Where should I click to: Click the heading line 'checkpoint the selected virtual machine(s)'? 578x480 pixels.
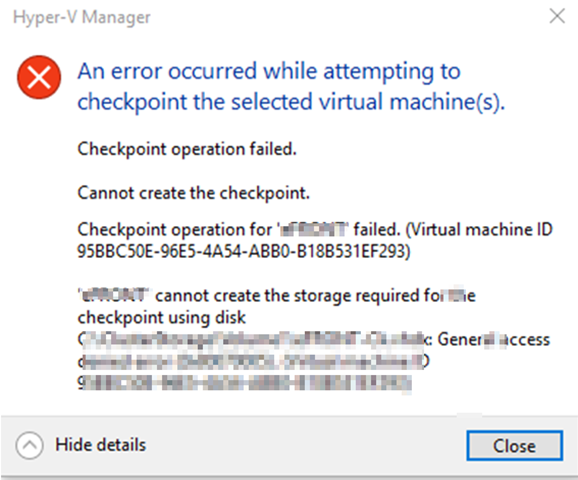[291, 102]
